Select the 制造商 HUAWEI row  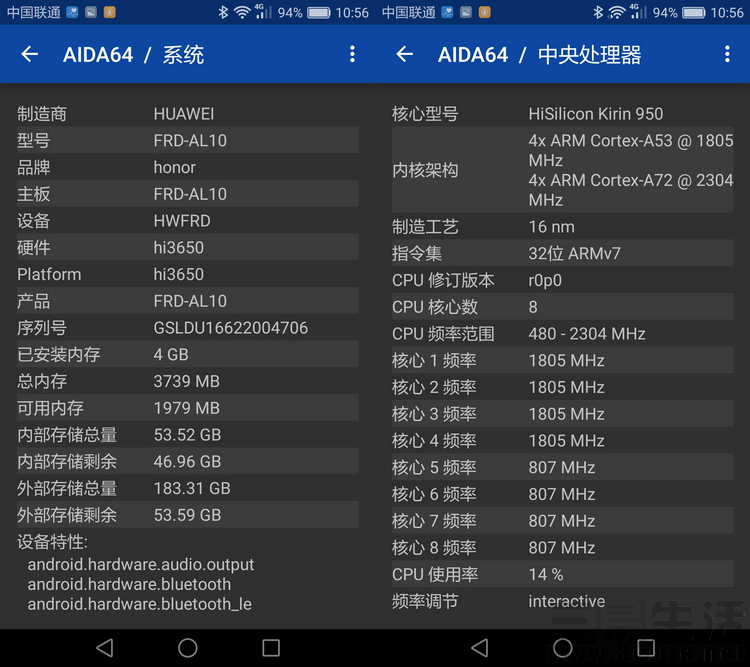[x=188, y=113]
